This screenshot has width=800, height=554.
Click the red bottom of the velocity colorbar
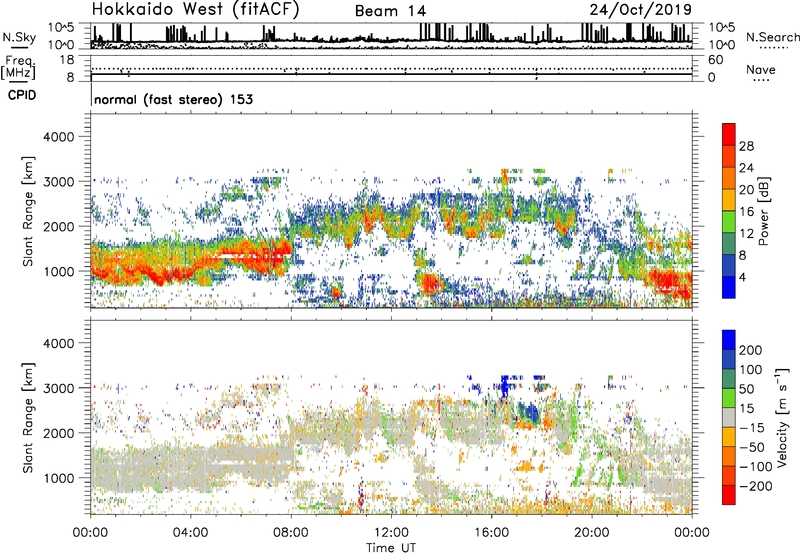pos(729,495)
